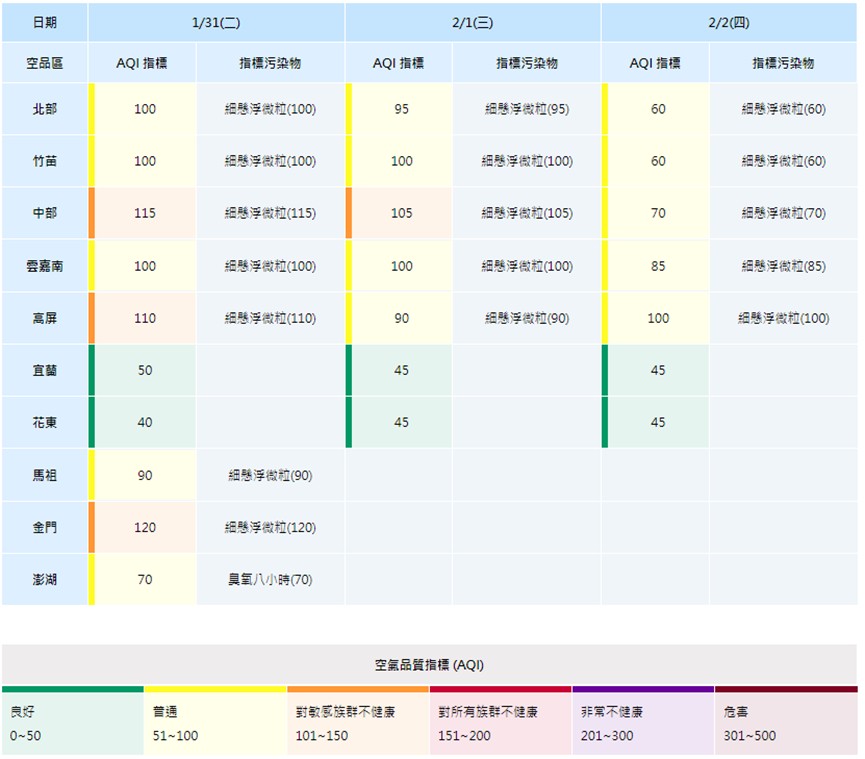Click the AQI value 120 for 金門
The height and width of the screenshot is (759, 865).
tap(145, 527)
